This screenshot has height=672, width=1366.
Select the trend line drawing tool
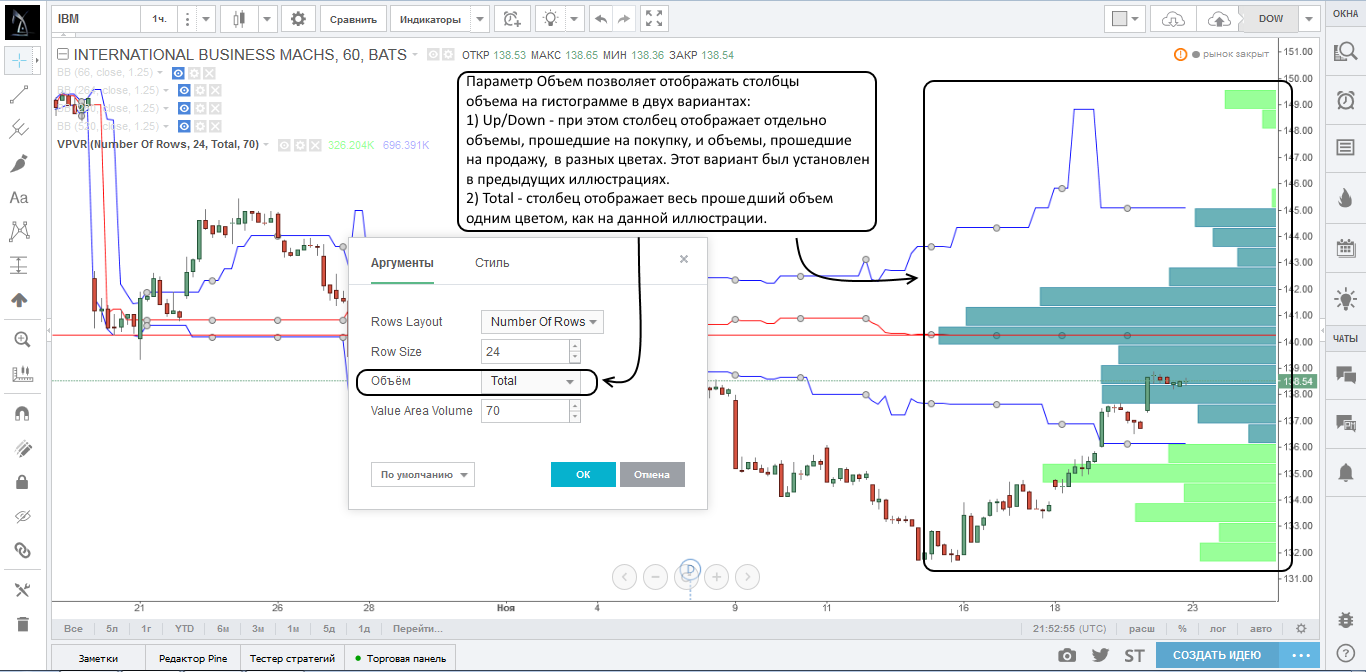(19, 95)
